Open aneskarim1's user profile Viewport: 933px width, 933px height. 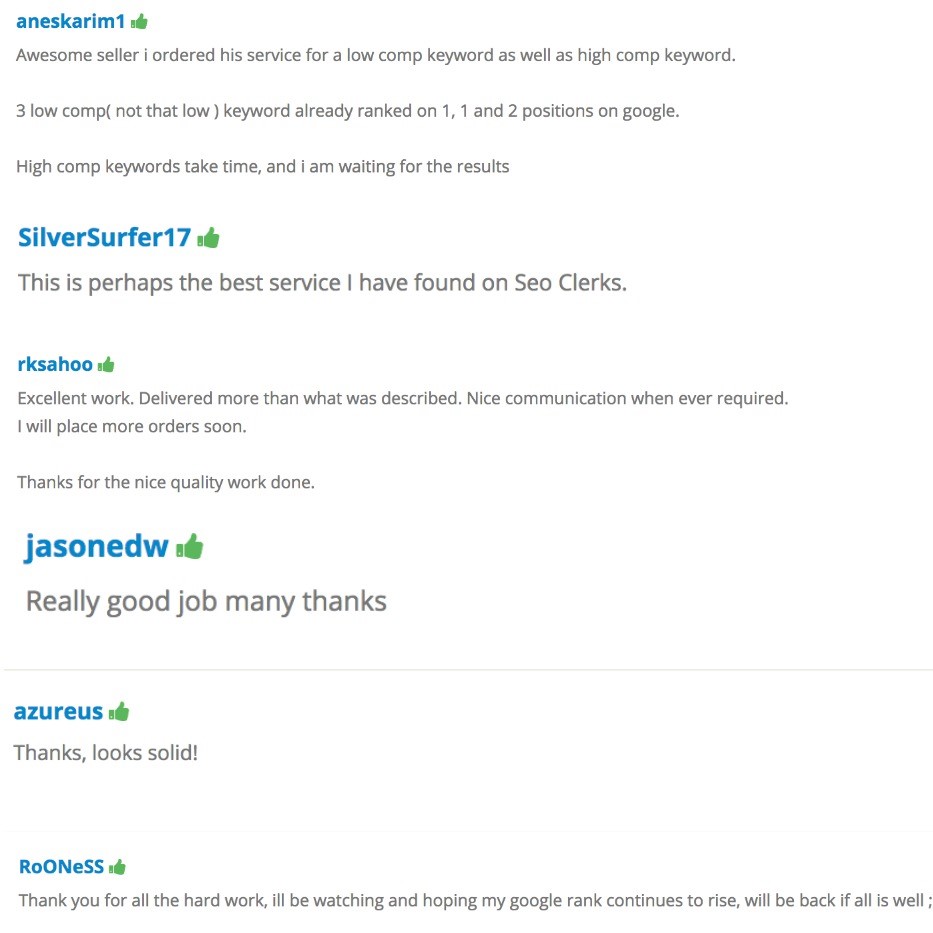pos(70,22)
